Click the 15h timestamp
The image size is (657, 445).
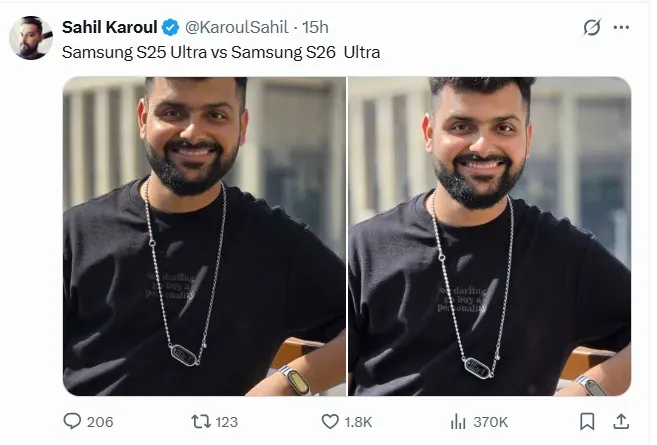point(314,26)
